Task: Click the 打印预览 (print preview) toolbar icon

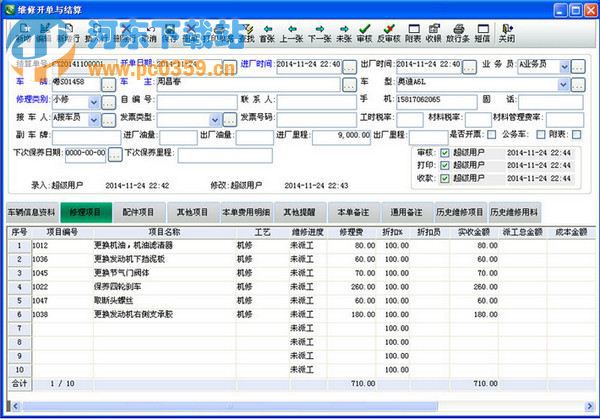Action: (218, 33)
